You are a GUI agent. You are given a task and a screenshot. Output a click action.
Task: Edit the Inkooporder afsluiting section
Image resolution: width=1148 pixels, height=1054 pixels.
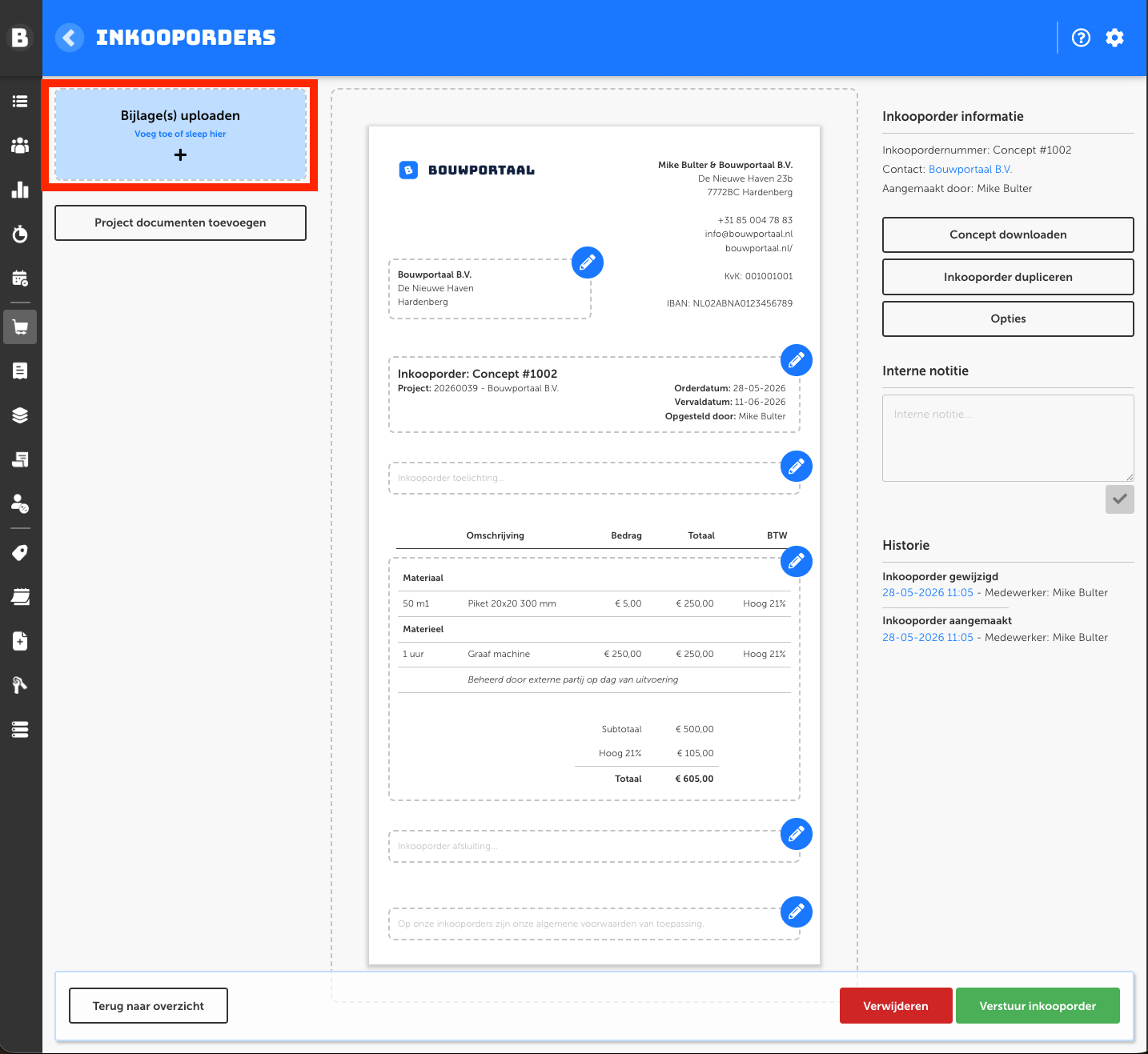pos(797,834)
